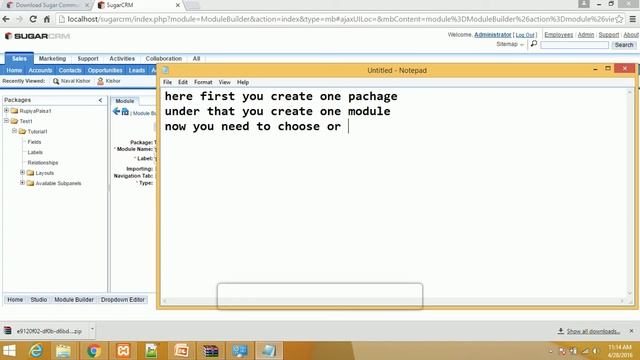The image size is (640, 360).
Task: Open Notepad Format menu
Action: 203,82
